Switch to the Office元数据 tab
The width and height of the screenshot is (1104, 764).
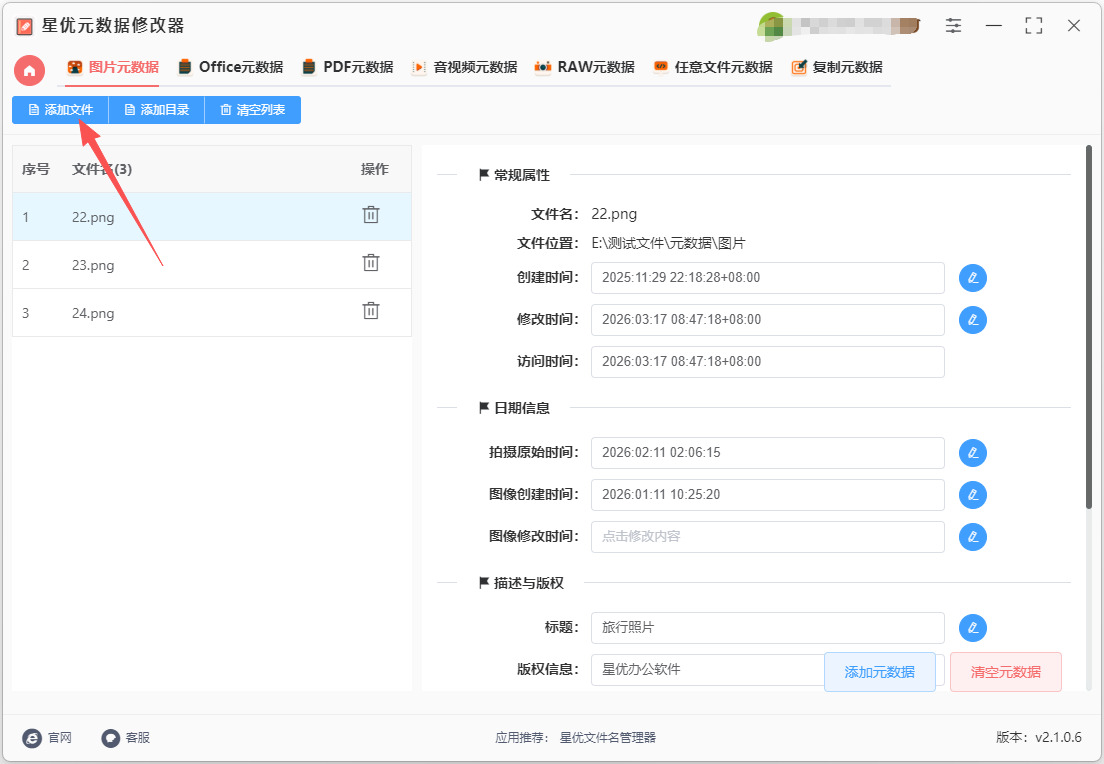(x=230, y=68)
